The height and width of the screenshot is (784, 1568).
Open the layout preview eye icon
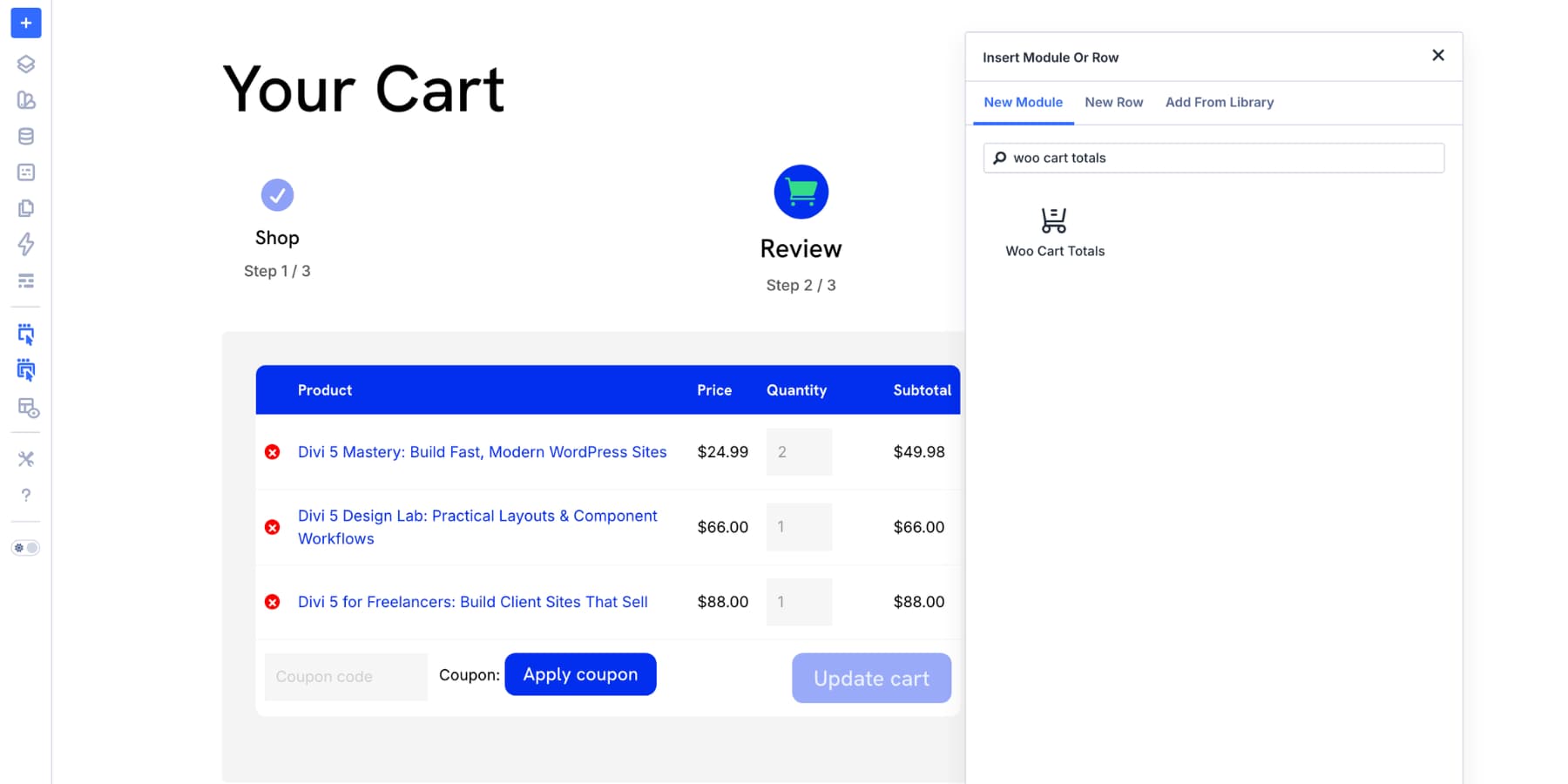(28, 408)
